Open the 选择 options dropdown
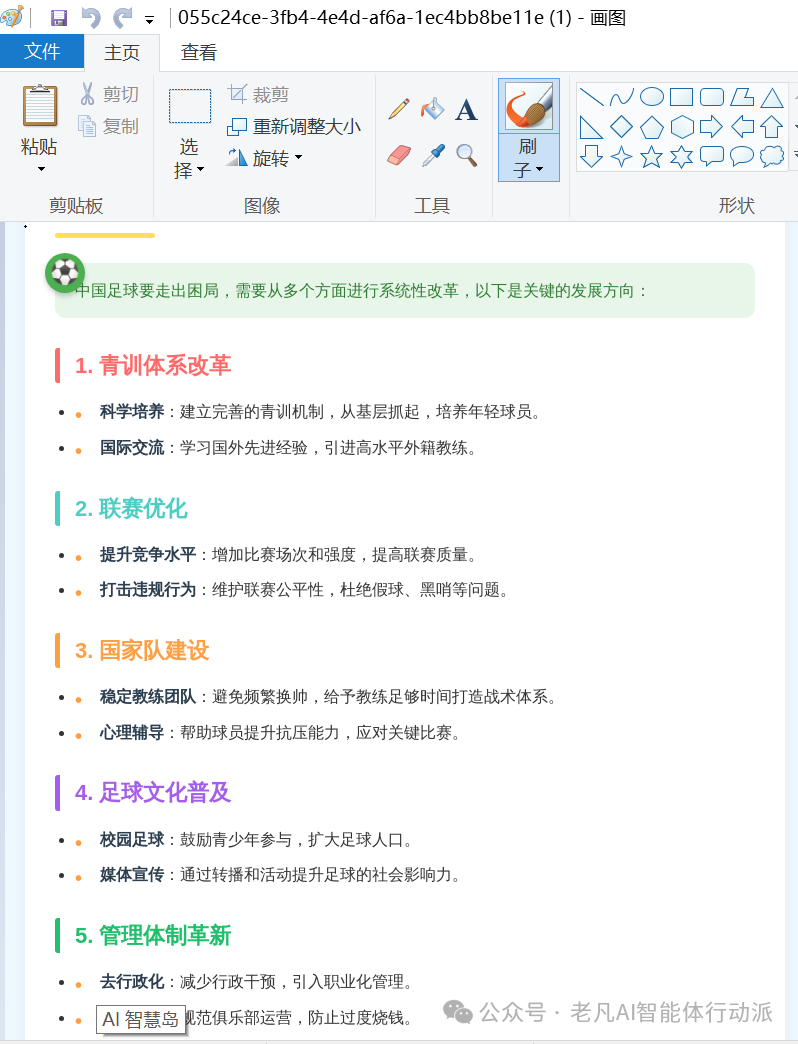The width and height of the screenshot is (798, 1044). pos(189,158)
